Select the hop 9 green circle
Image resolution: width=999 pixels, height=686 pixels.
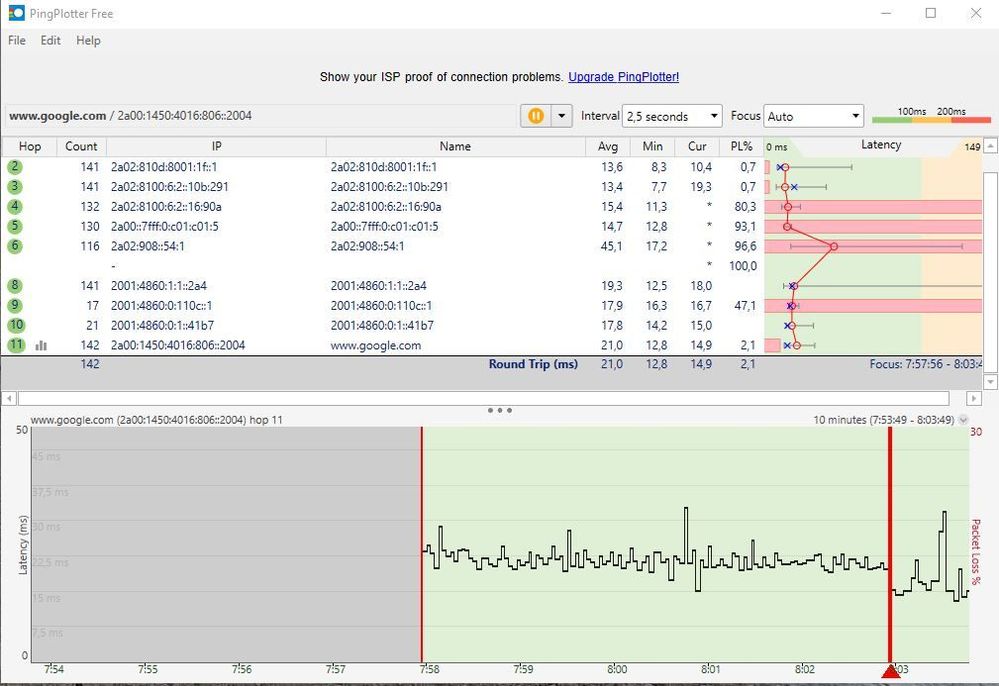(x=15, y=306)
